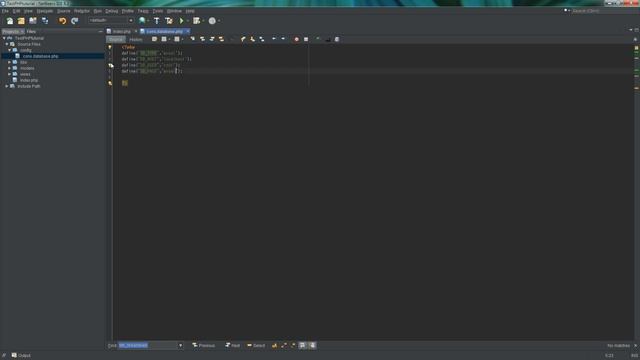Click Shift Line Left icon
Image resolution: width=640 pixels, height=360 pixels.
pos(274,39)
